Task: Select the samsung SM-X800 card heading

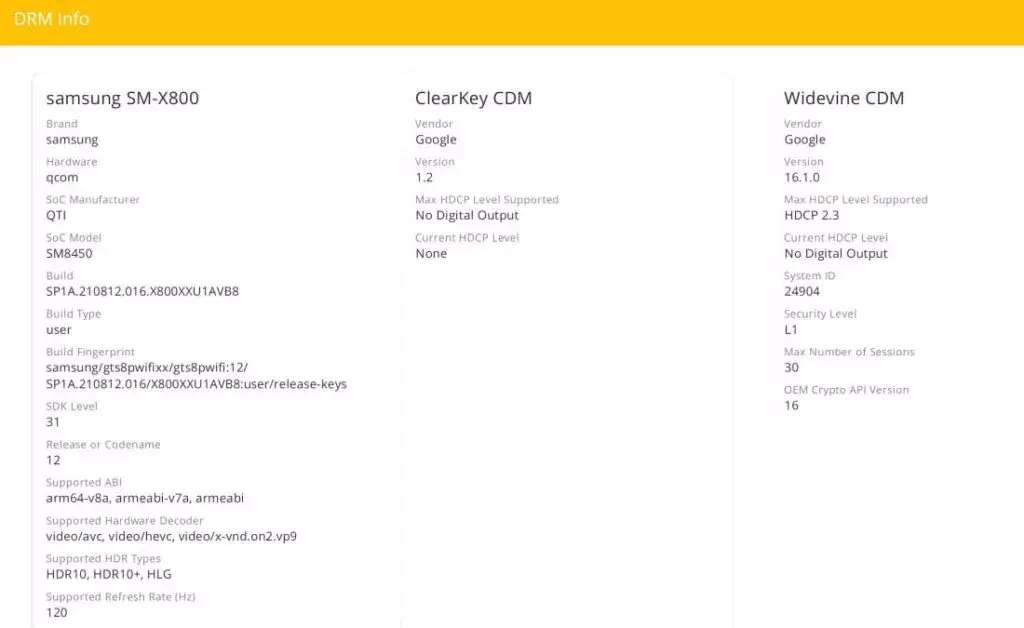Action: [x=122, y=98]
